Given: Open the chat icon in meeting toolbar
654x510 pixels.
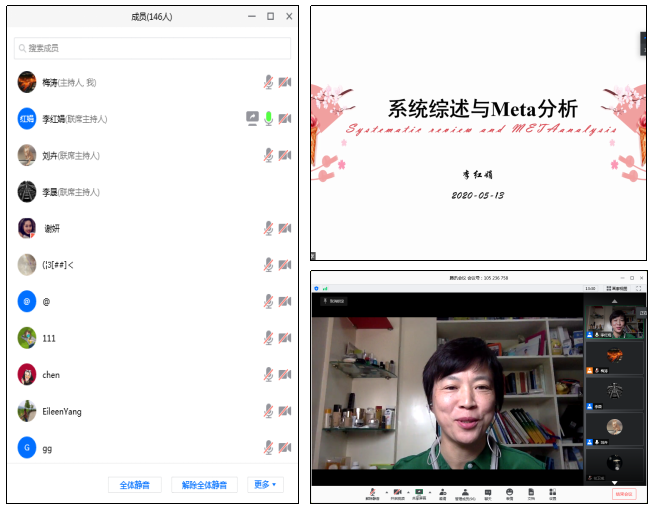Looking at the screenshot, I should tap(487, 493).
